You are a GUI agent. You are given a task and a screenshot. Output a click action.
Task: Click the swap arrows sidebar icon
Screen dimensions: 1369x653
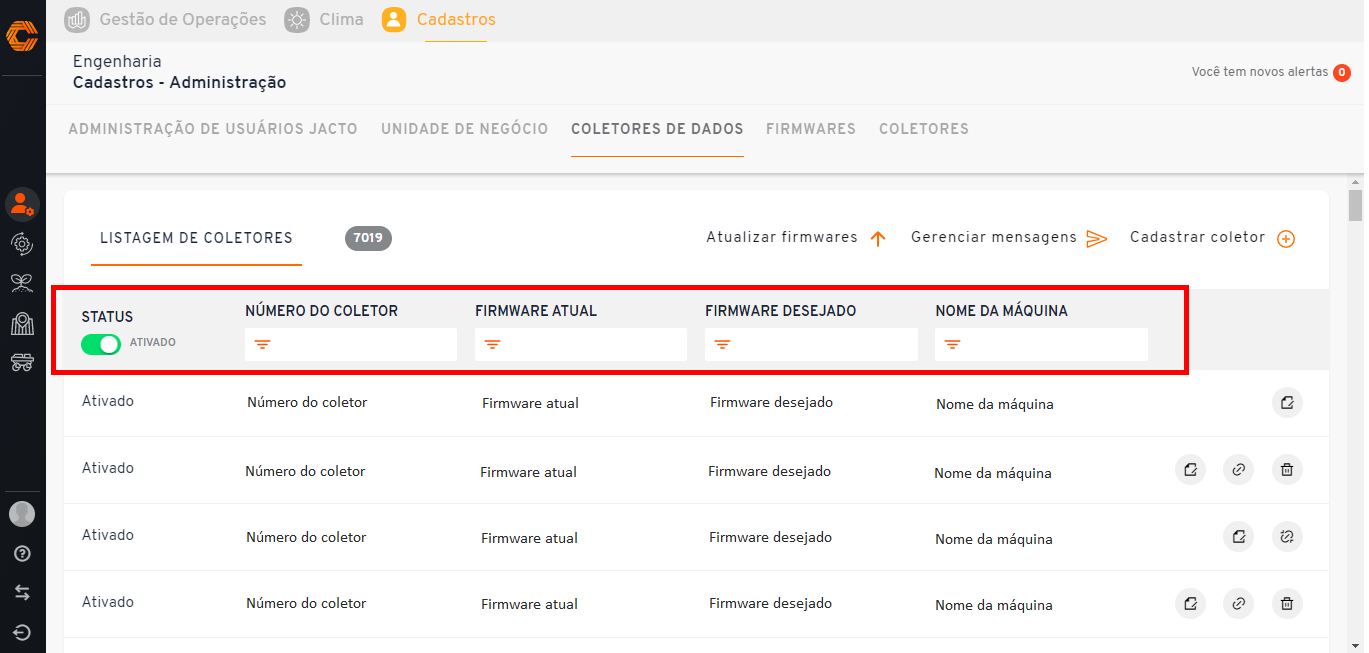[22, 592]
